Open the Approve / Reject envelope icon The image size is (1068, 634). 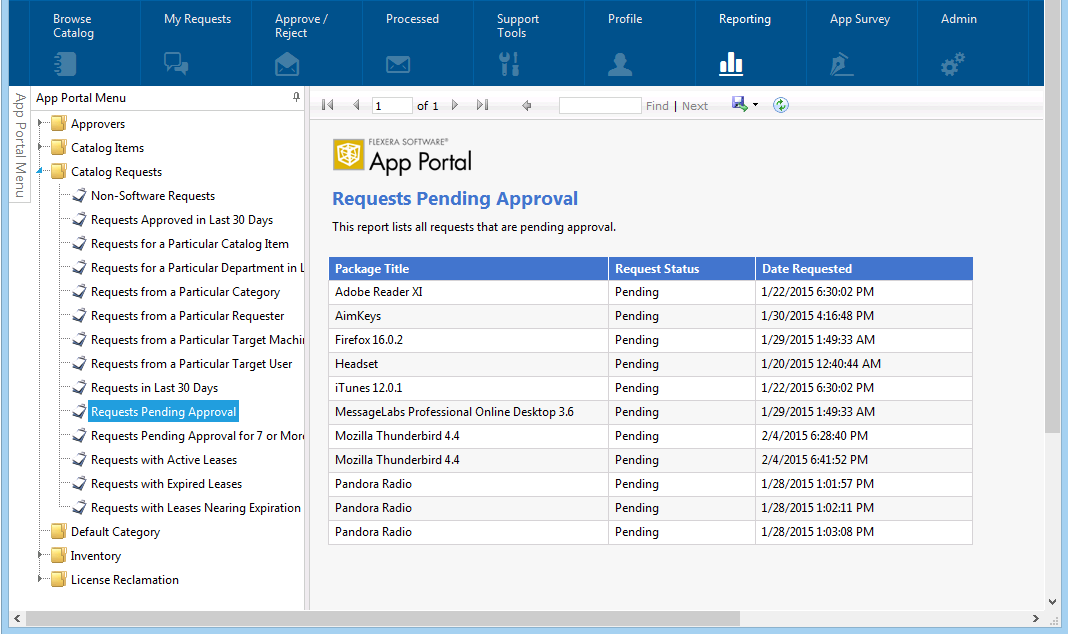point(287,65)
